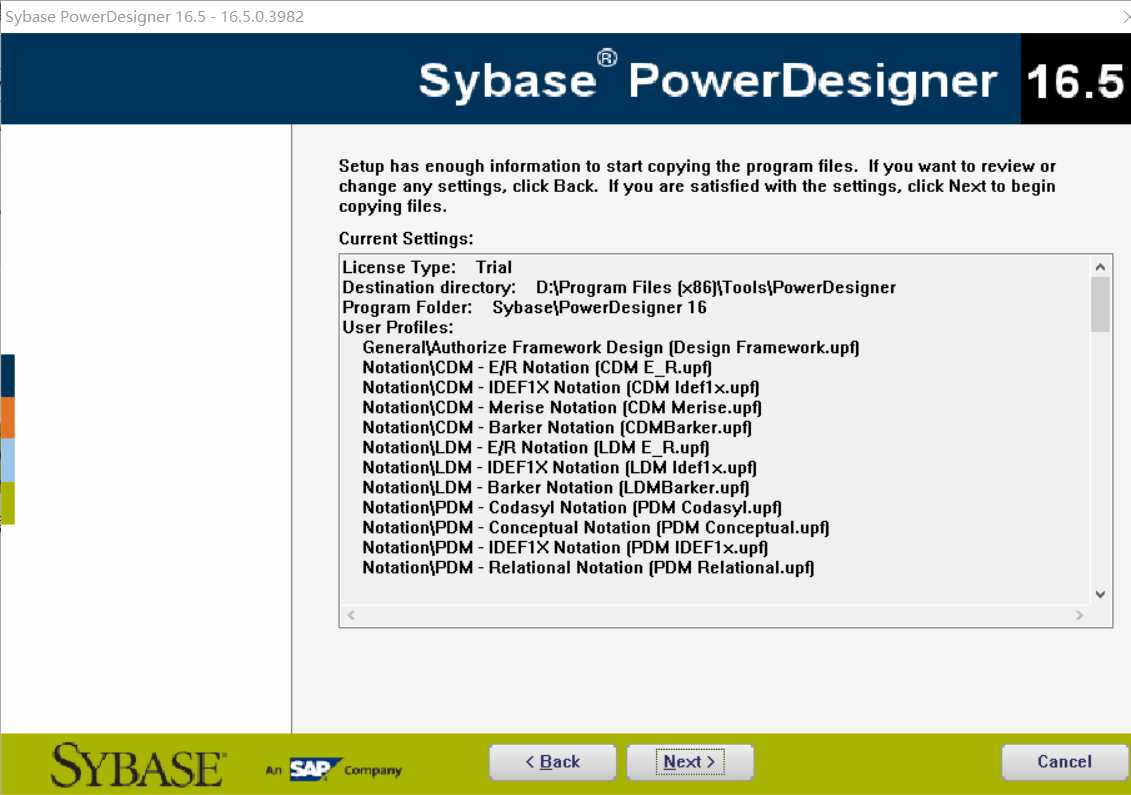Click the Current Settings: label
Image resolution: width=1131 pixels, height=795 pixels.
pyautogui.click(x=406, y=239)
